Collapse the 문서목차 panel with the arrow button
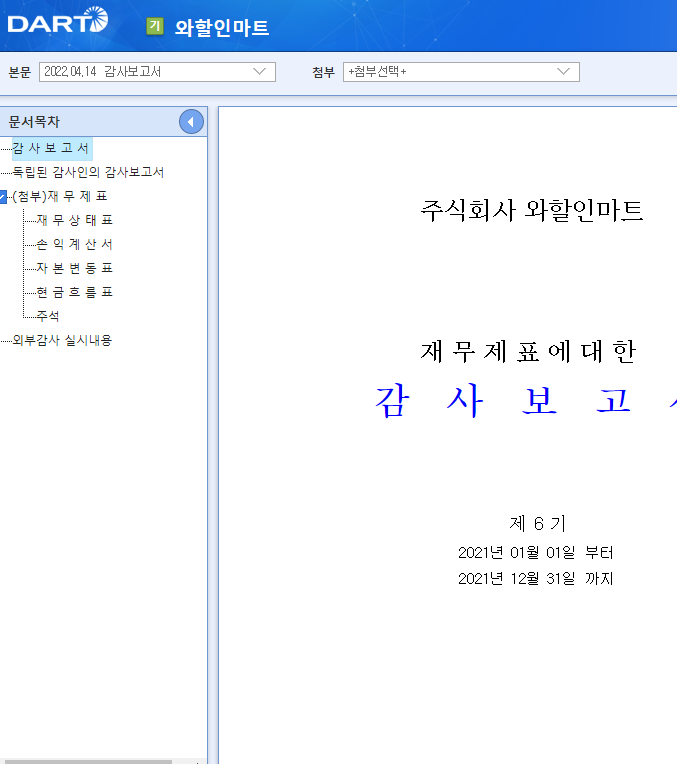This screenshot has height=764, width=677. (191, 122)
